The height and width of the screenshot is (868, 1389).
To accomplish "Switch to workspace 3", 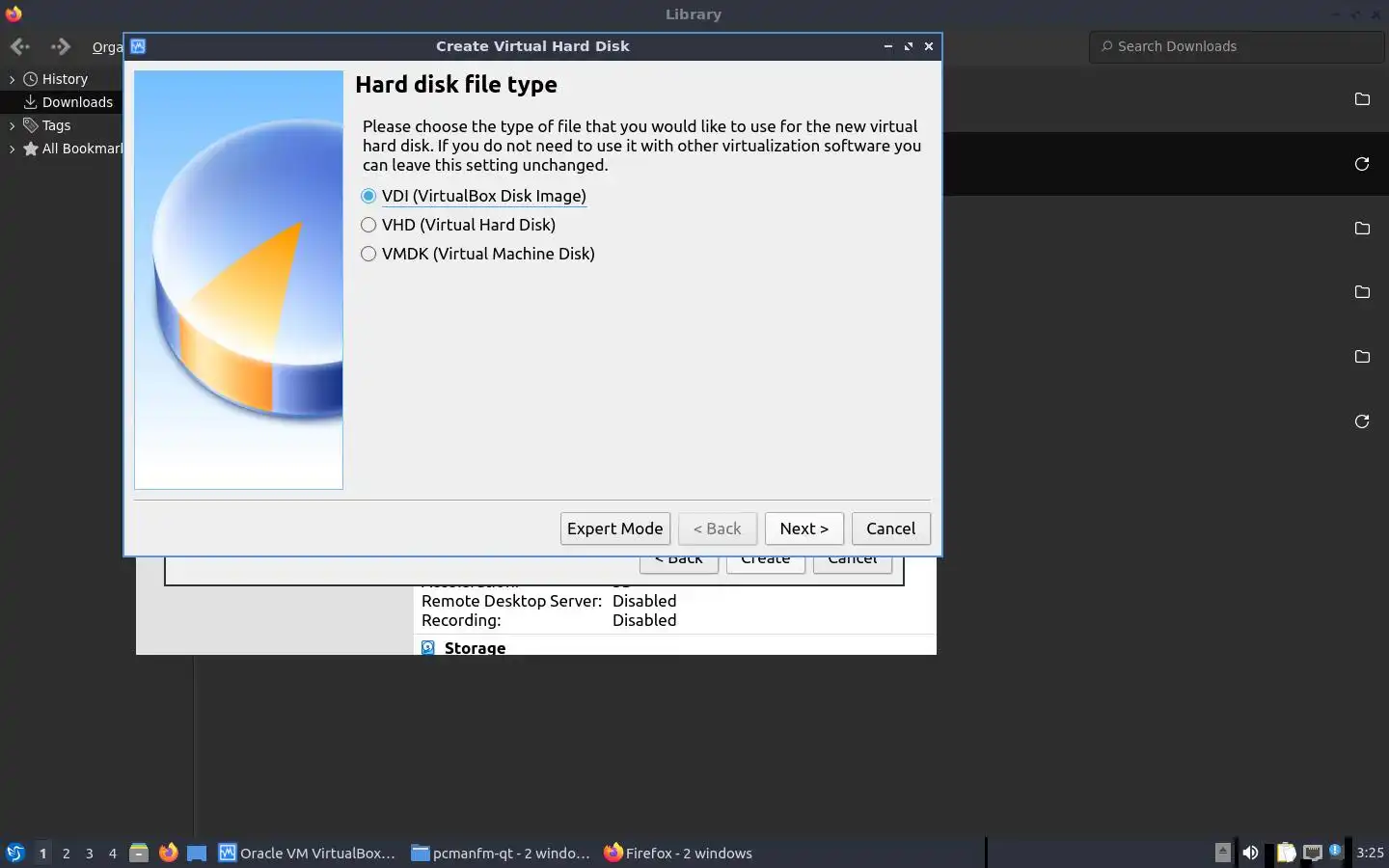I will click(89, 853).
